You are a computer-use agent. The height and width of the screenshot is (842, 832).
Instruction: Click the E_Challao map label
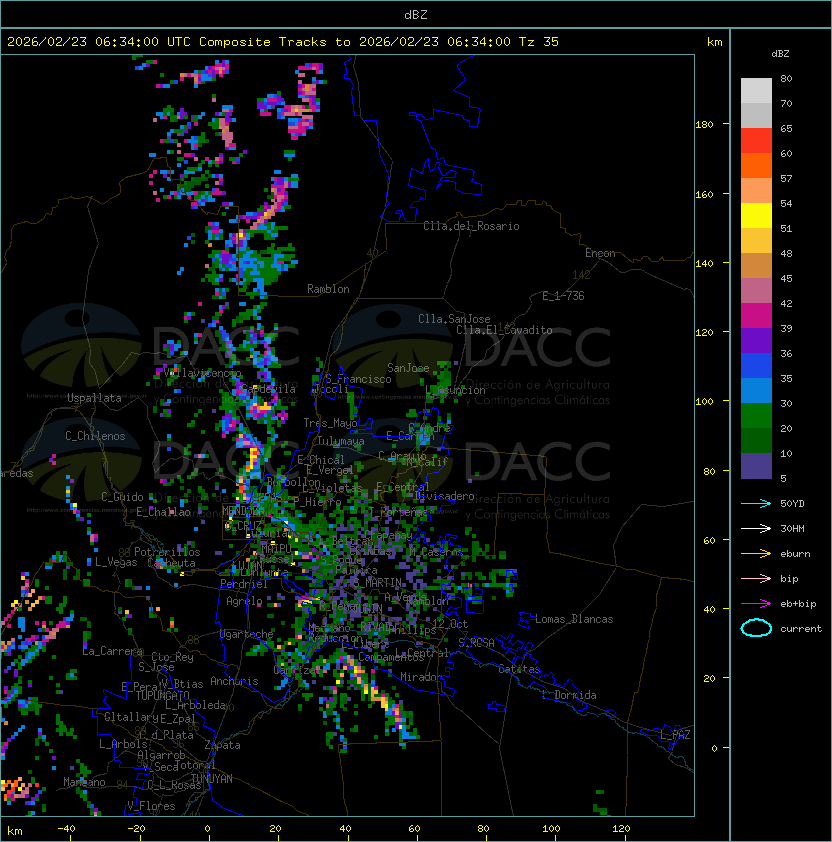(163, 512)
